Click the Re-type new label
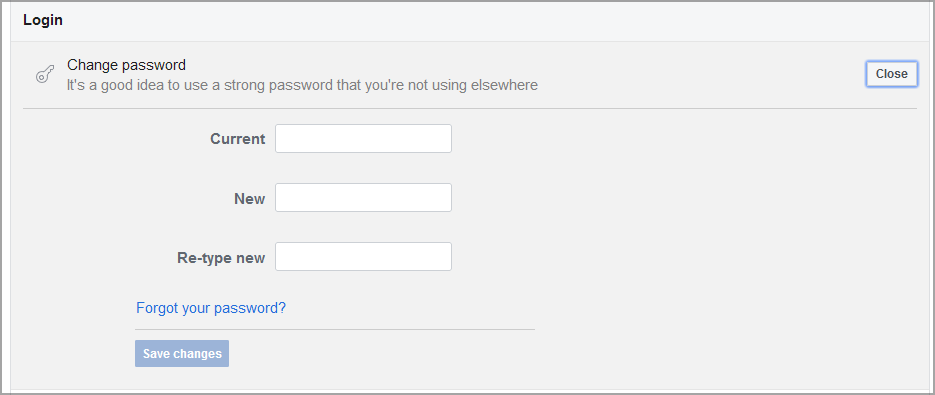 (221, 258)
